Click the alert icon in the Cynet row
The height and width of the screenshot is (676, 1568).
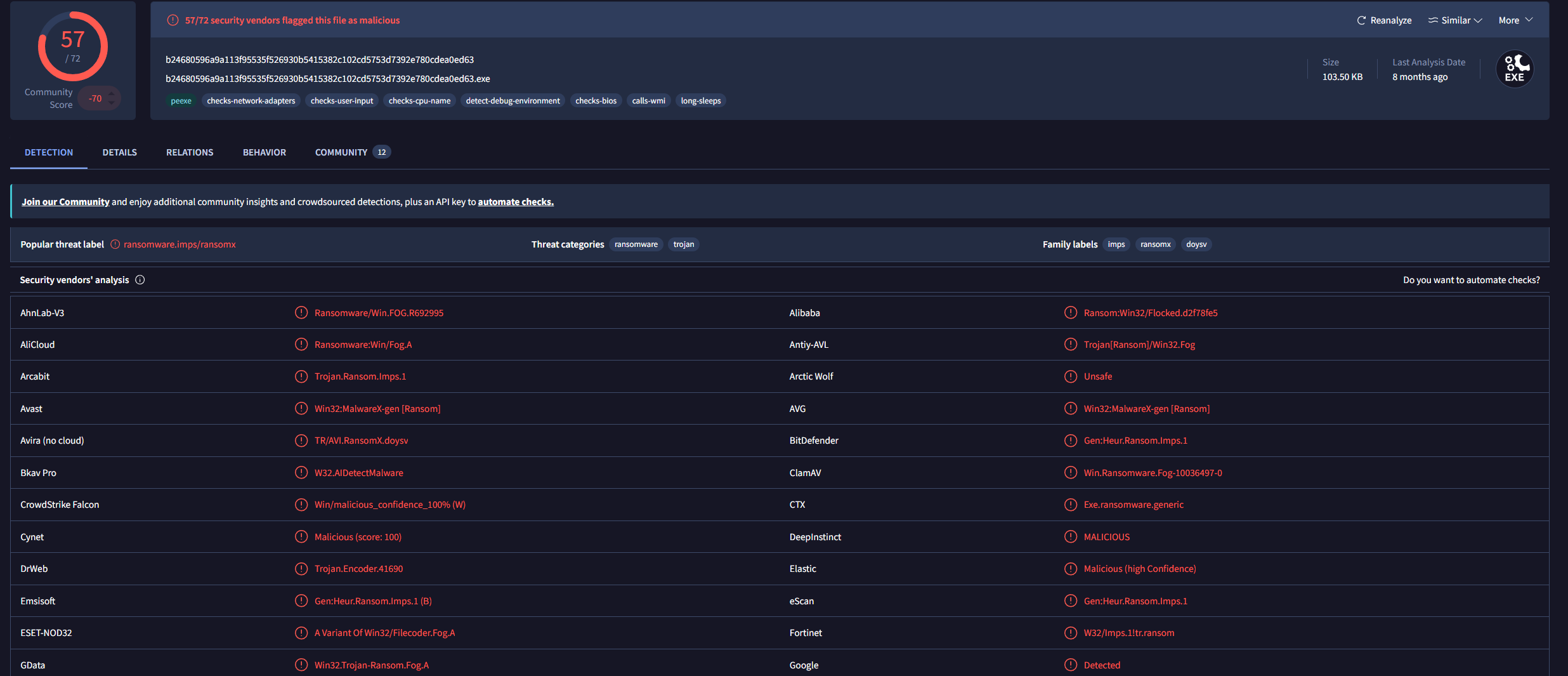(301, 536)
